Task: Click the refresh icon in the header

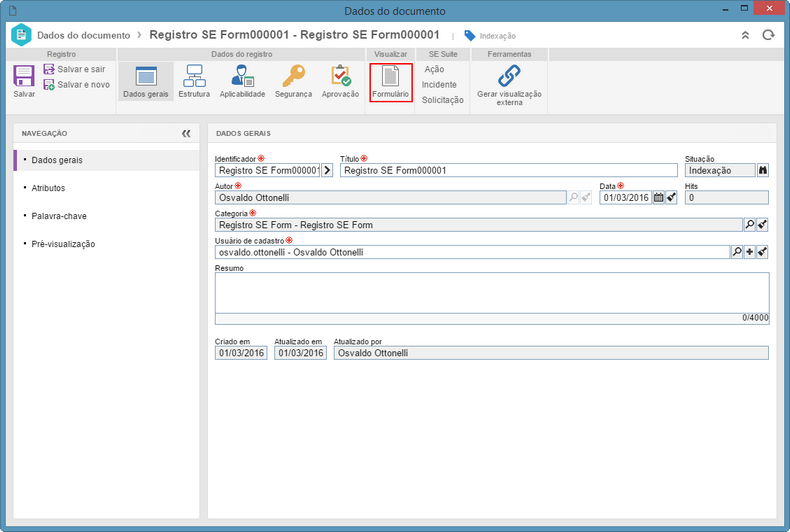Action: click(x=768, y=35)
